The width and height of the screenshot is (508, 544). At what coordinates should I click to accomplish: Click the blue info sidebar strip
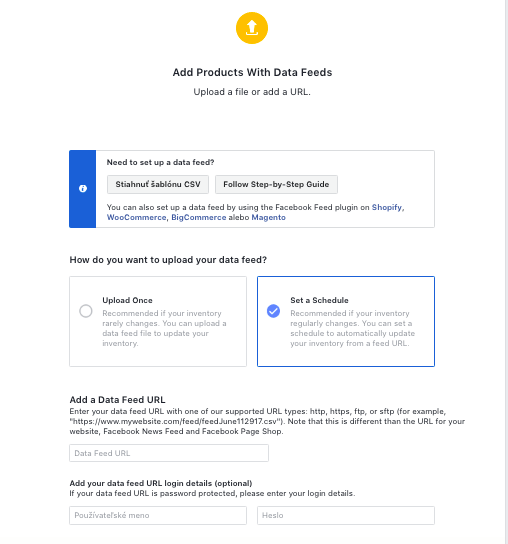[x=83, y=189]
